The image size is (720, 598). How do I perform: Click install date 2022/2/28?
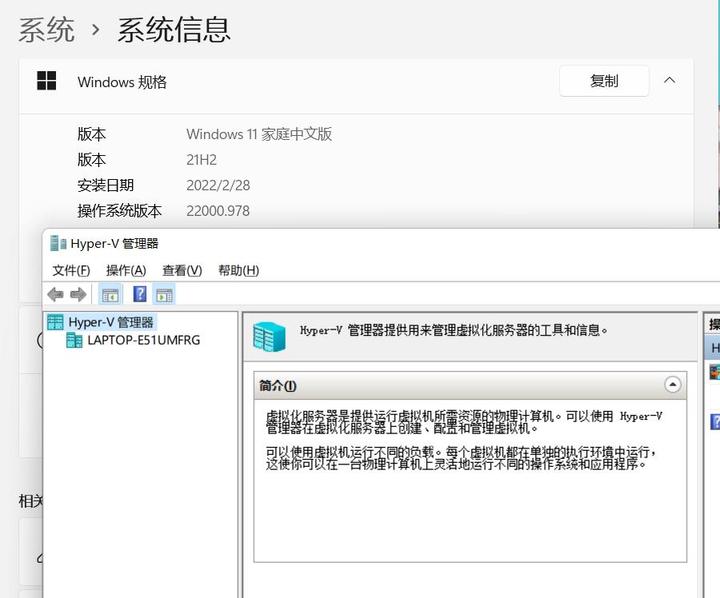tap(218, 185)
